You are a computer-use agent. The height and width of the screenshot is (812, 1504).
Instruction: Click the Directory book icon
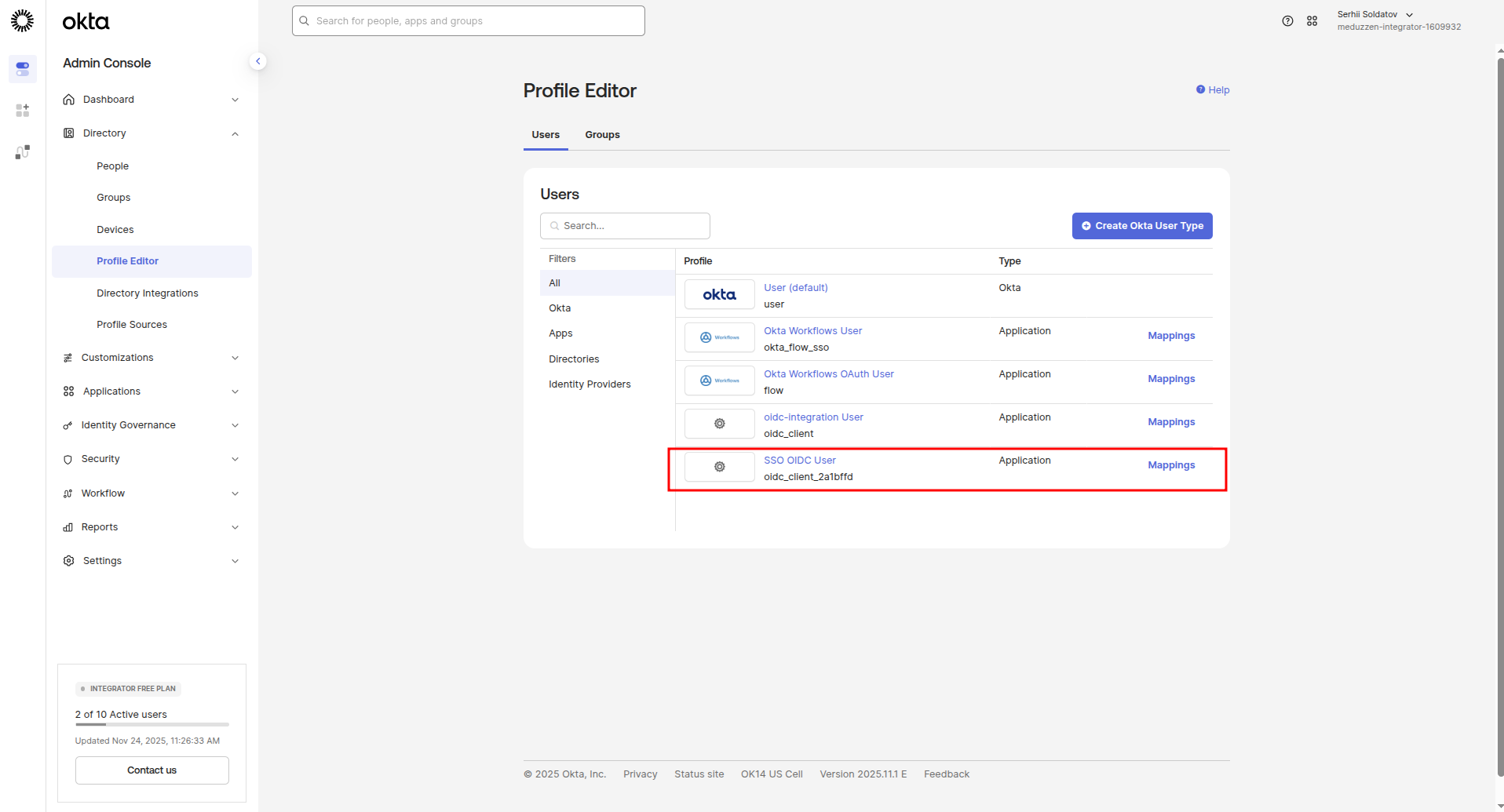(x=69, y=133)
